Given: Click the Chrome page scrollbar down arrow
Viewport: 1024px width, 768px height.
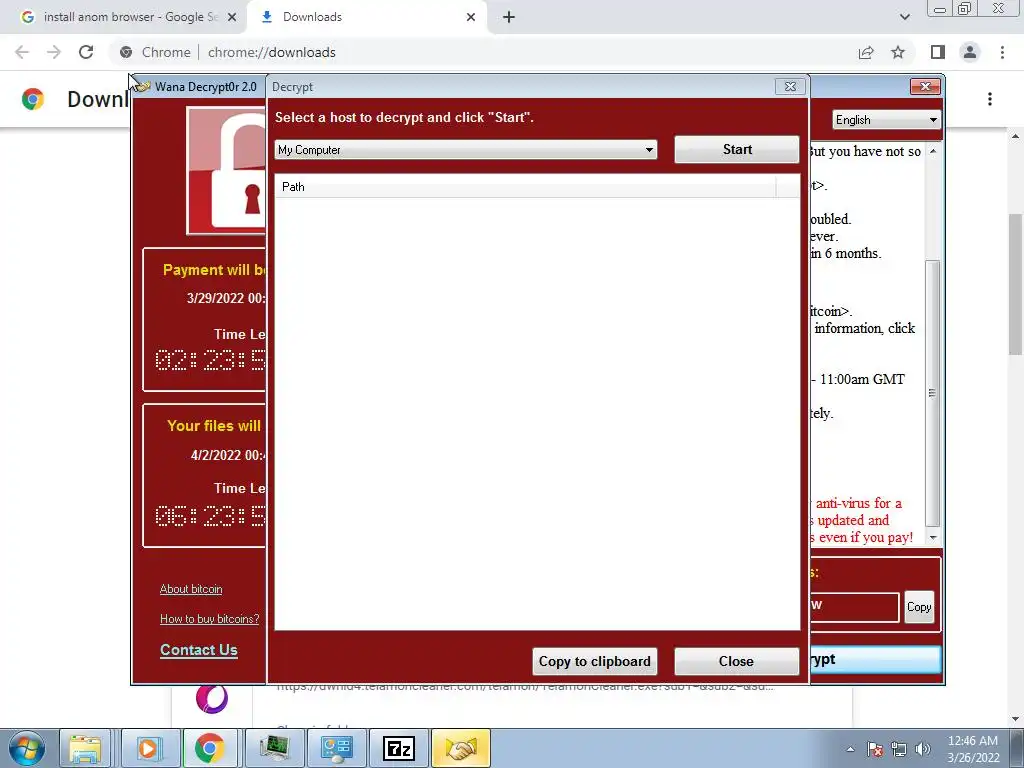Looking at the screenshot, I should click(1016, 719).
